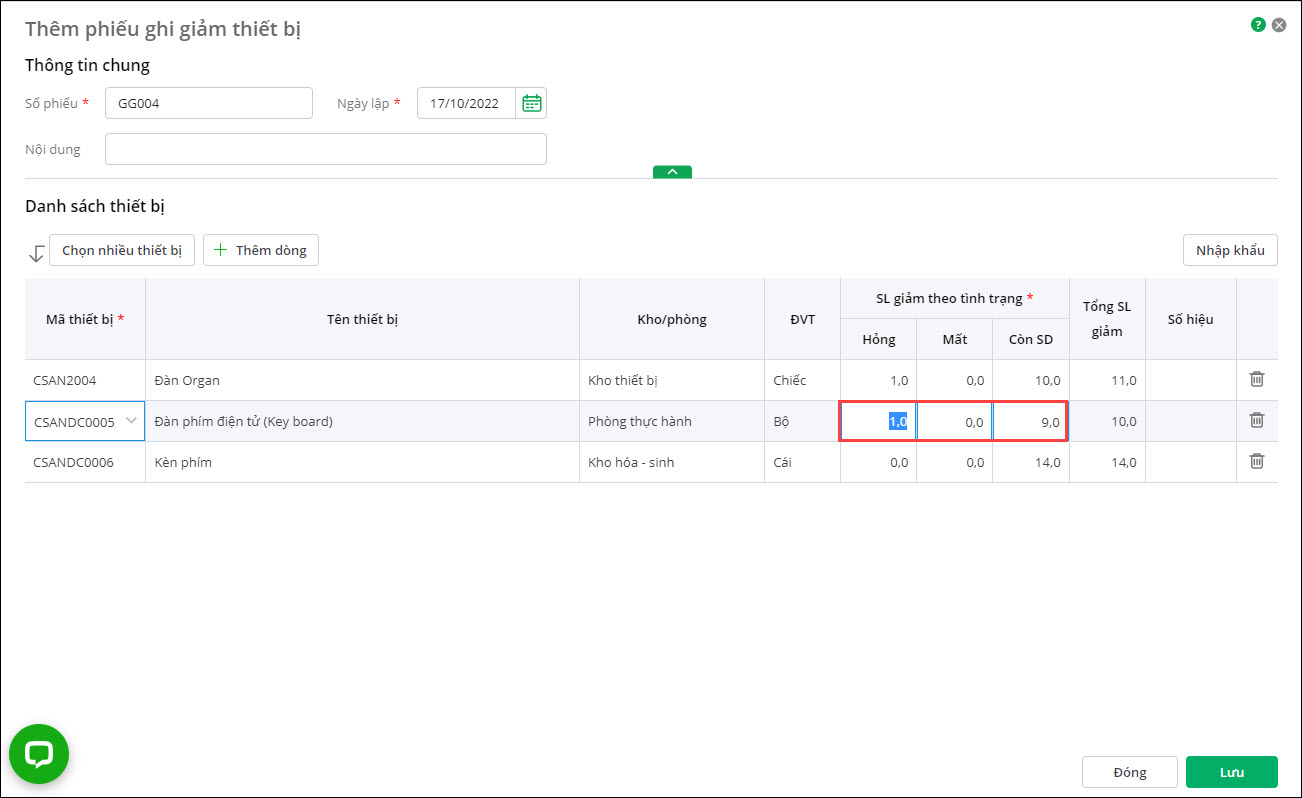1302x798 pixels.
Task: Add a row with Thêm dòng
Action: tap(261, 250)
